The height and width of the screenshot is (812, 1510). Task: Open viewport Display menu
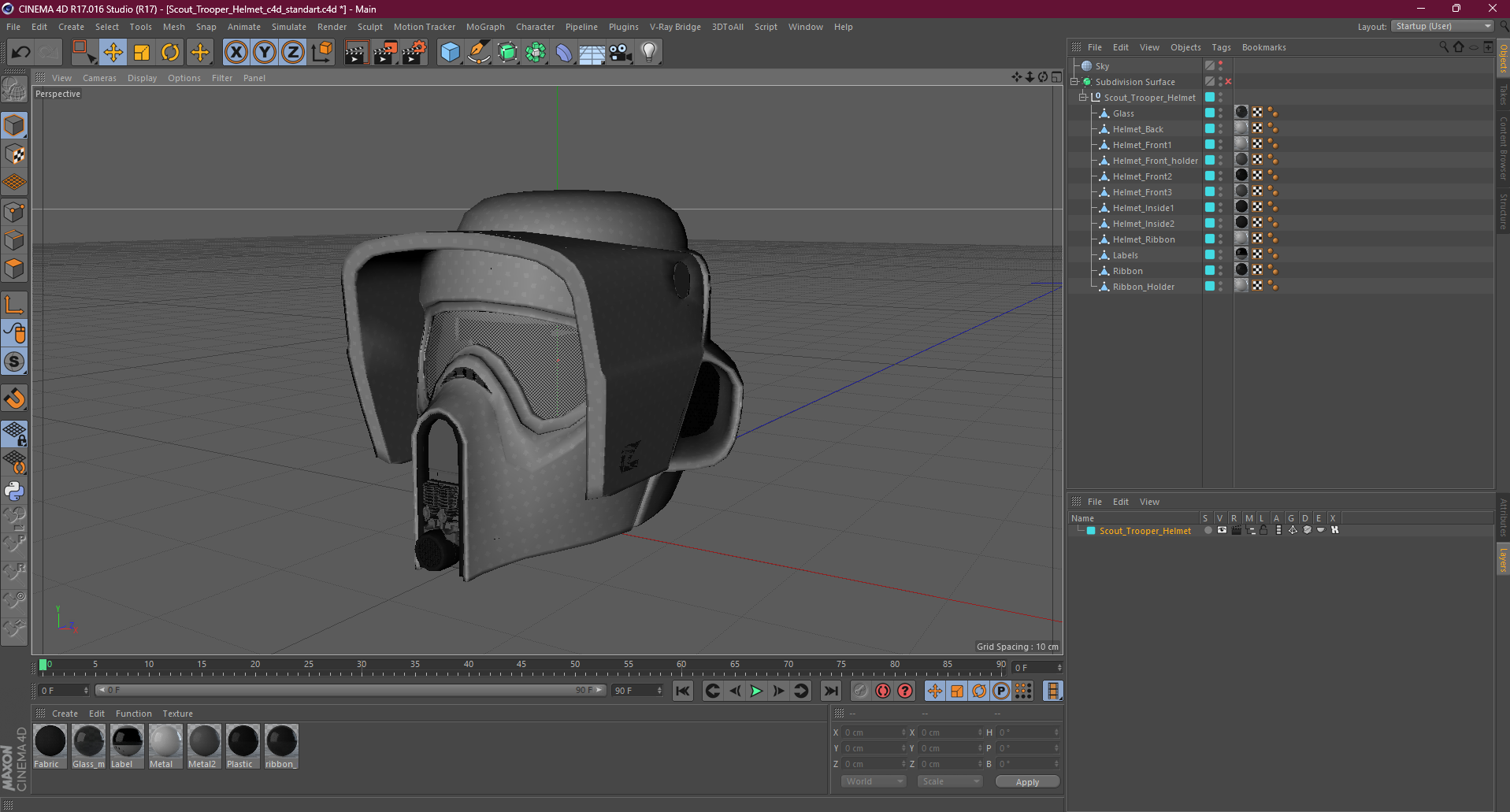(x=142, y=78)
